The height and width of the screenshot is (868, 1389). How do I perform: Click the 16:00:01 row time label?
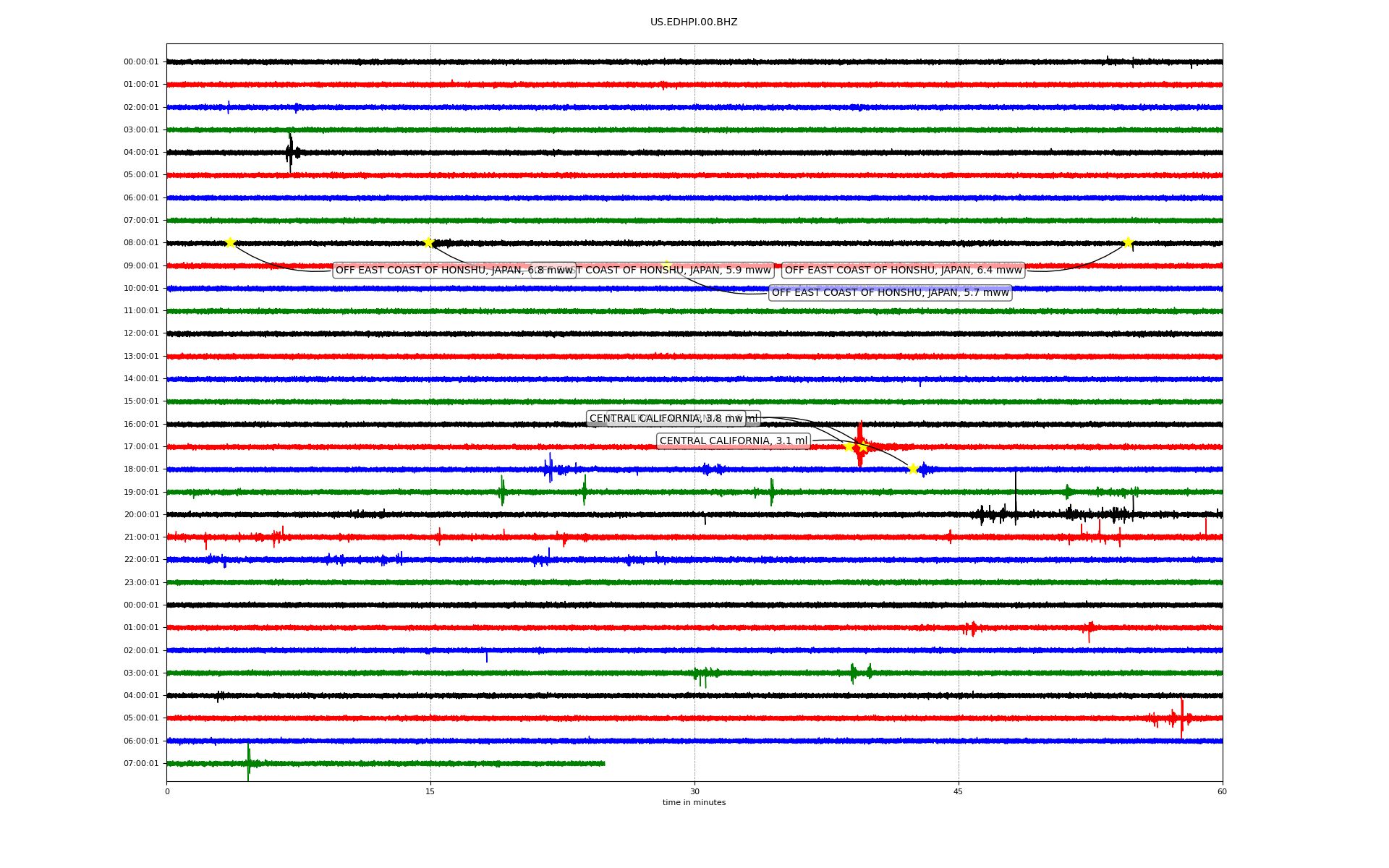click(141, 424)
